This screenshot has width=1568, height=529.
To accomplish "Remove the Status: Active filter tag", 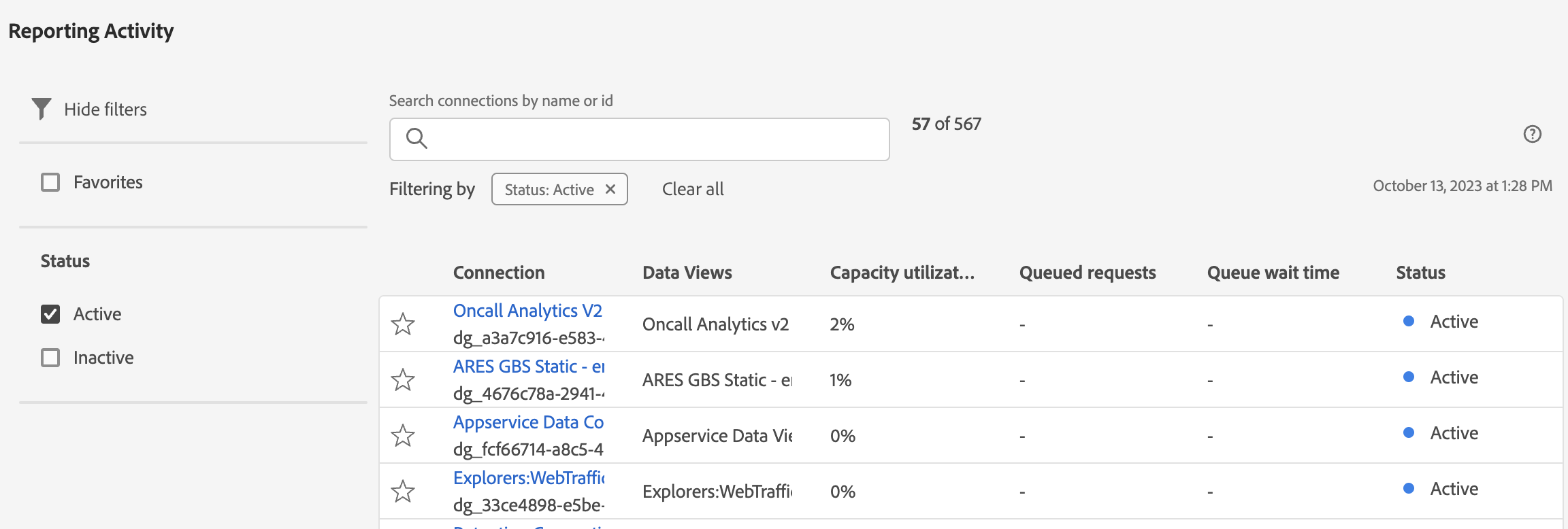I will [x=610, y=189].
